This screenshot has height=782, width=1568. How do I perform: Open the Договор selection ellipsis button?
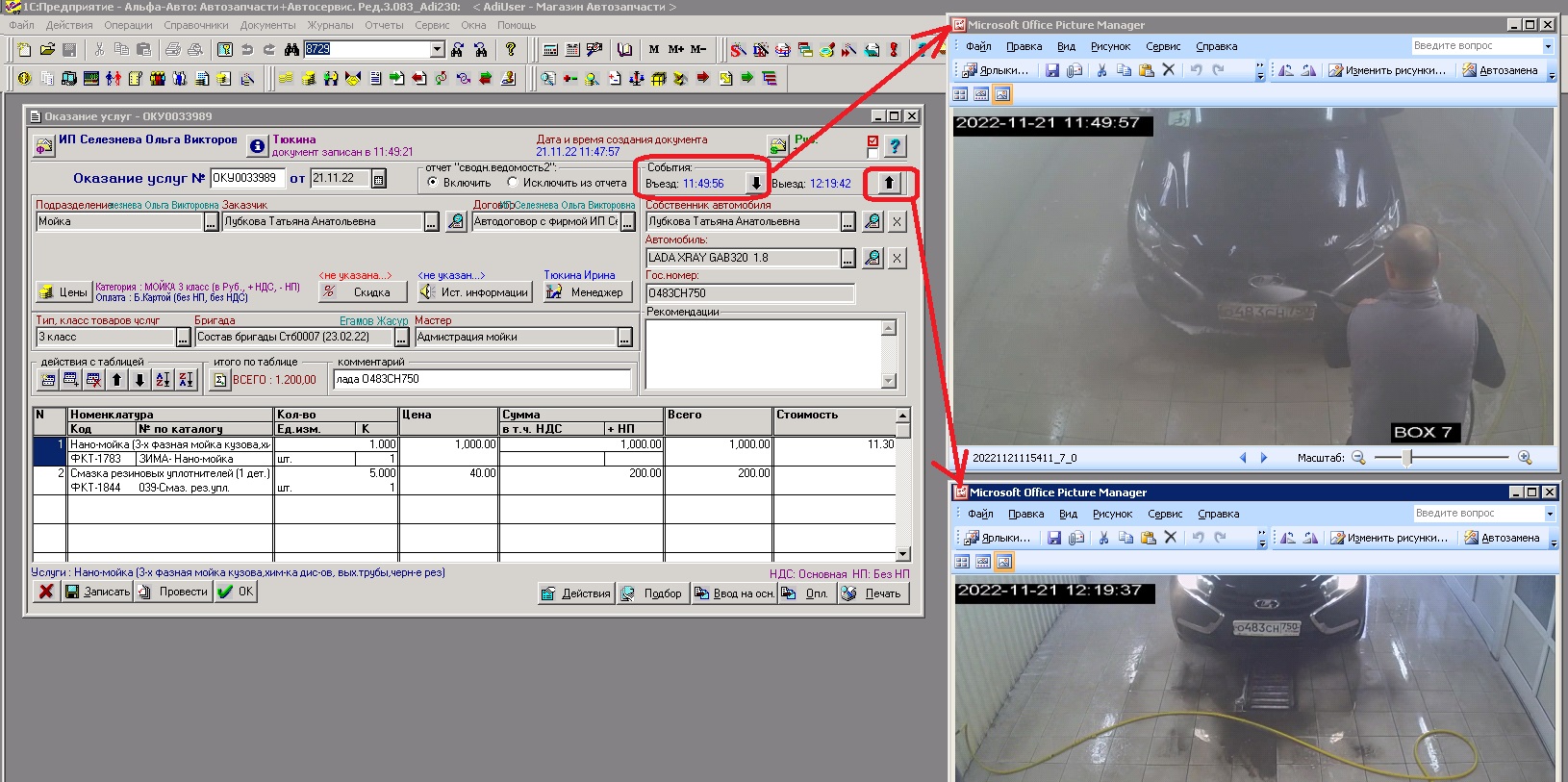pyautogui.click(x=628, y=222)
